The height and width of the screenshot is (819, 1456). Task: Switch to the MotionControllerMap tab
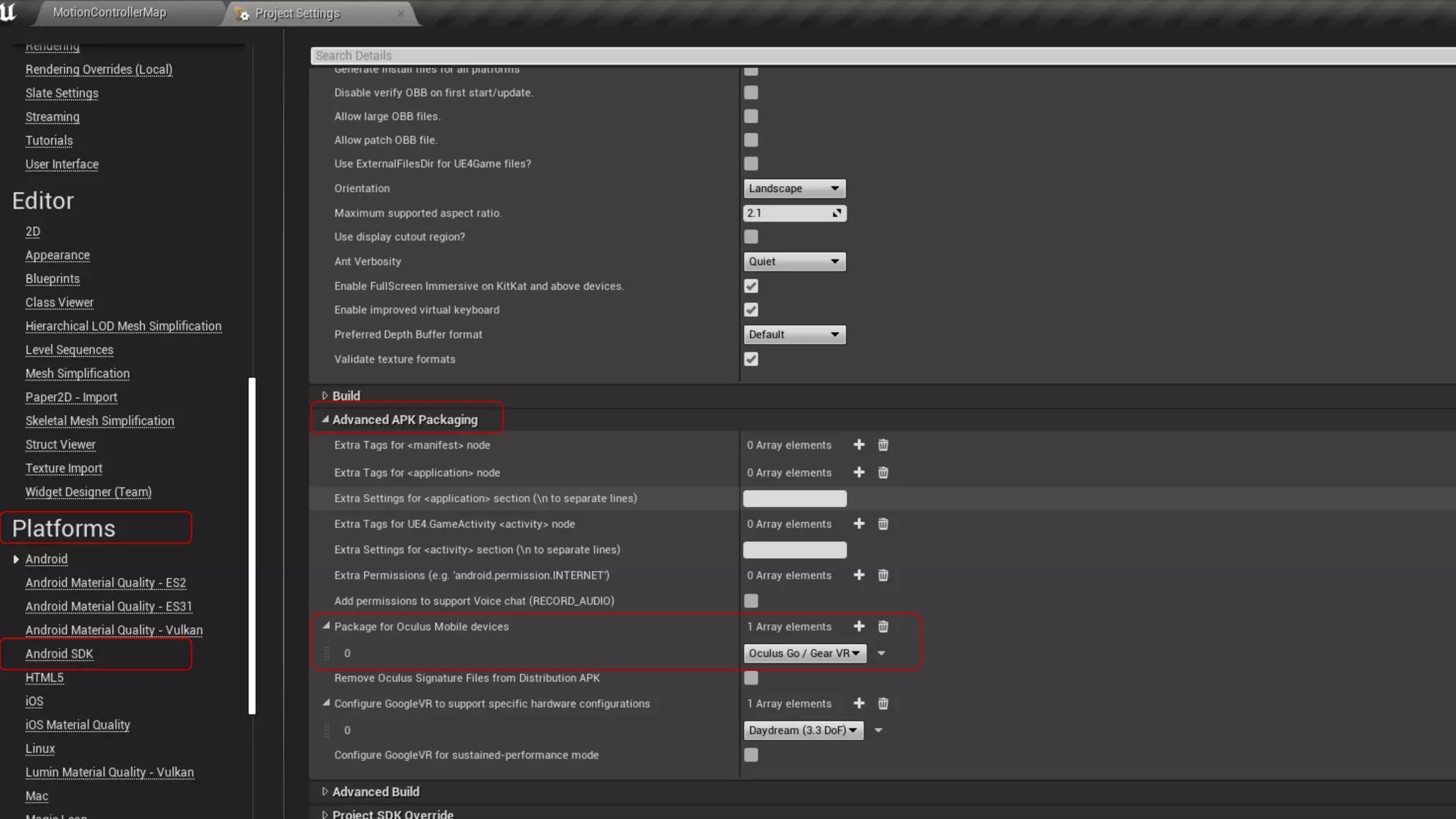(x=109, y=13)
